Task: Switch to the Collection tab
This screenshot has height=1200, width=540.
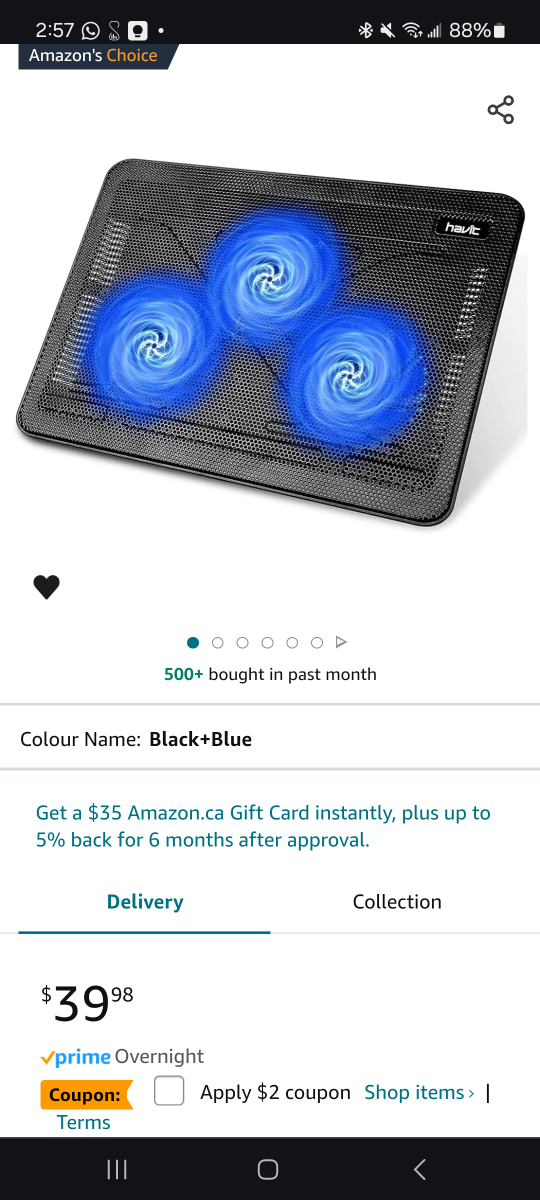Action: pyautogui.click(x=397, y=902)
